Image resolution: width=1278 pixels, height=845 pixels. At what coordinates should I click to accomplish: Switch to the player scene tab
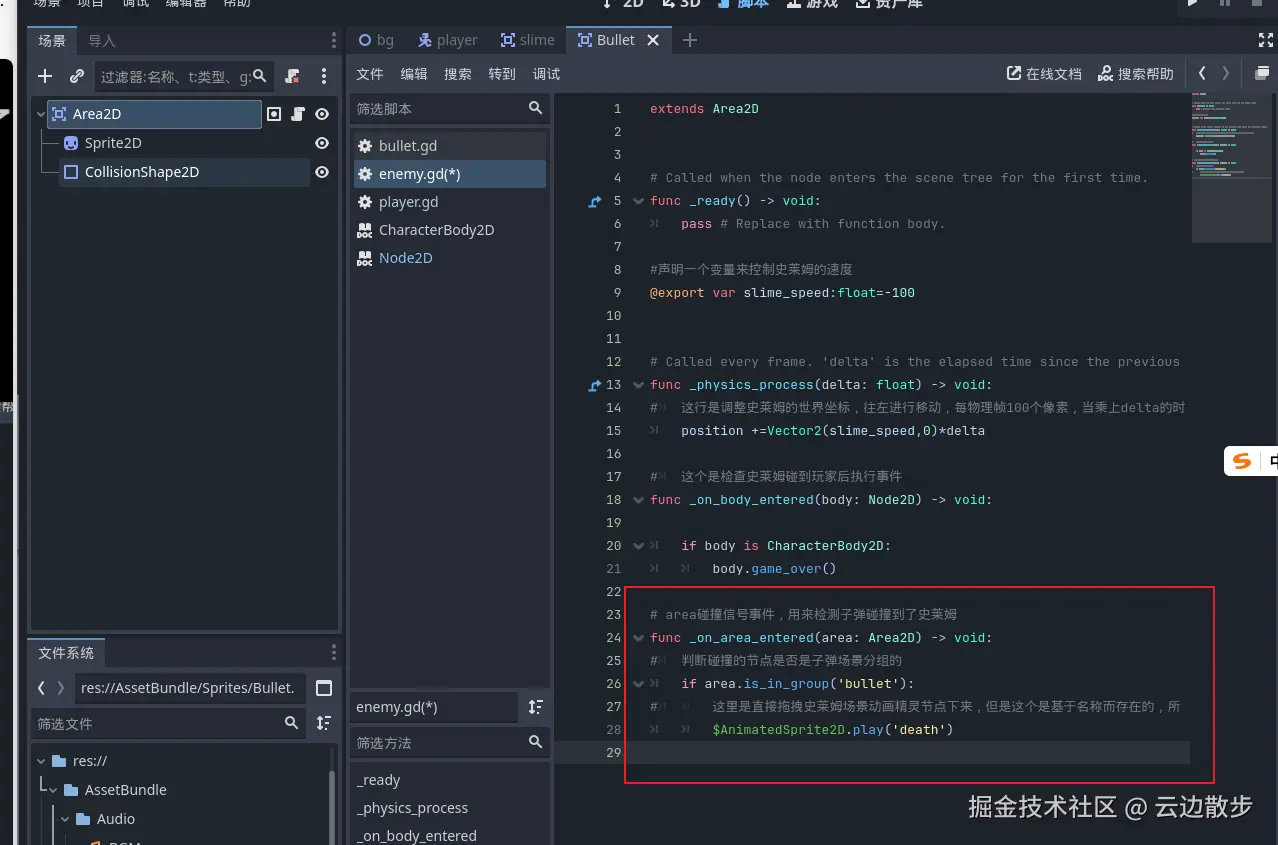pyautogui.click(x=447, y=40)
